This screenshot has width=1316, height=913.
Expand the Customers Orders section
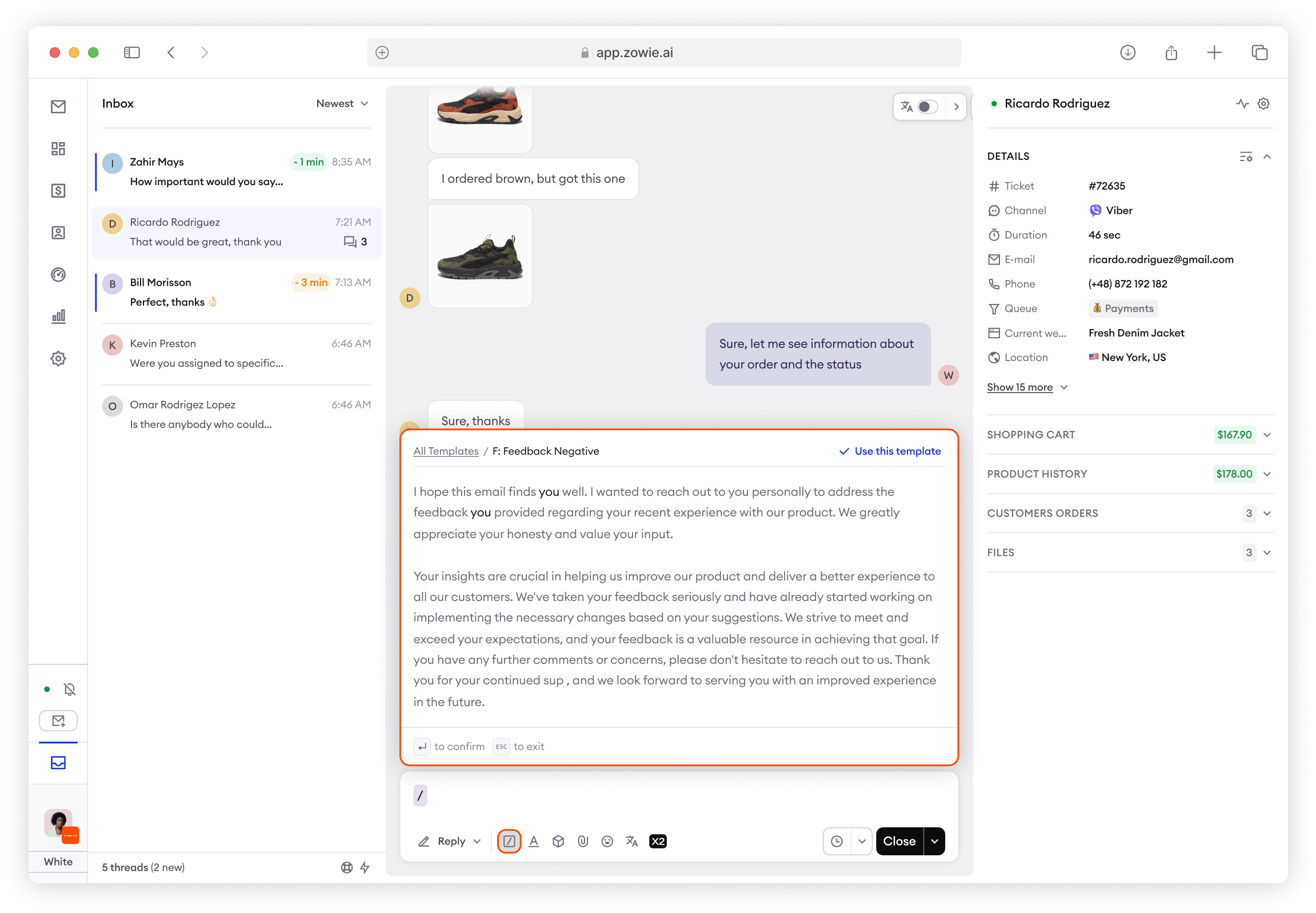1267,513
